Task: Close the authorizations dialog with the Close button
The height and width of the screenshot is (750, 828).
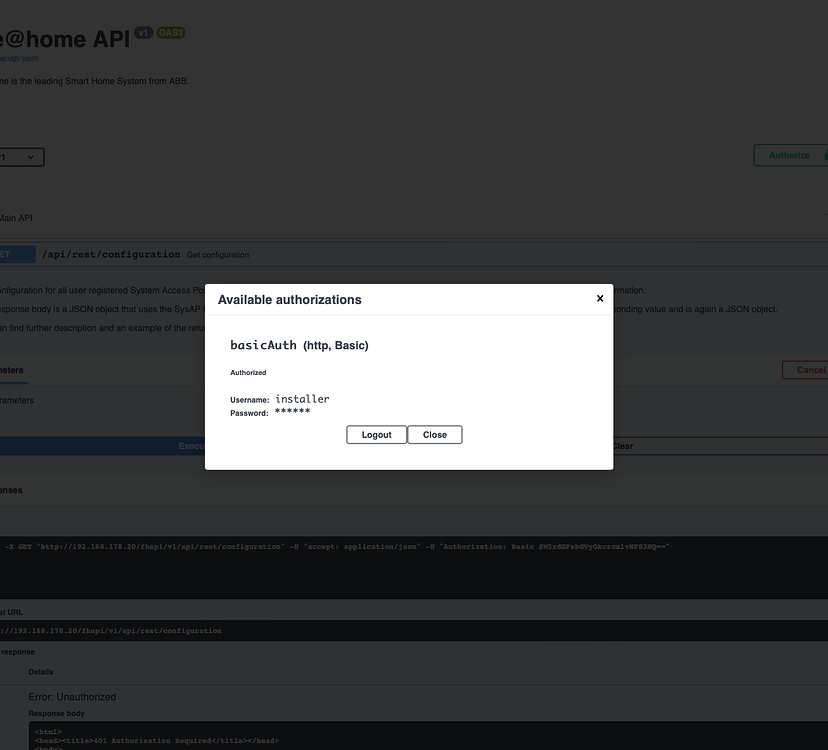Action: (x=435, y=434)
